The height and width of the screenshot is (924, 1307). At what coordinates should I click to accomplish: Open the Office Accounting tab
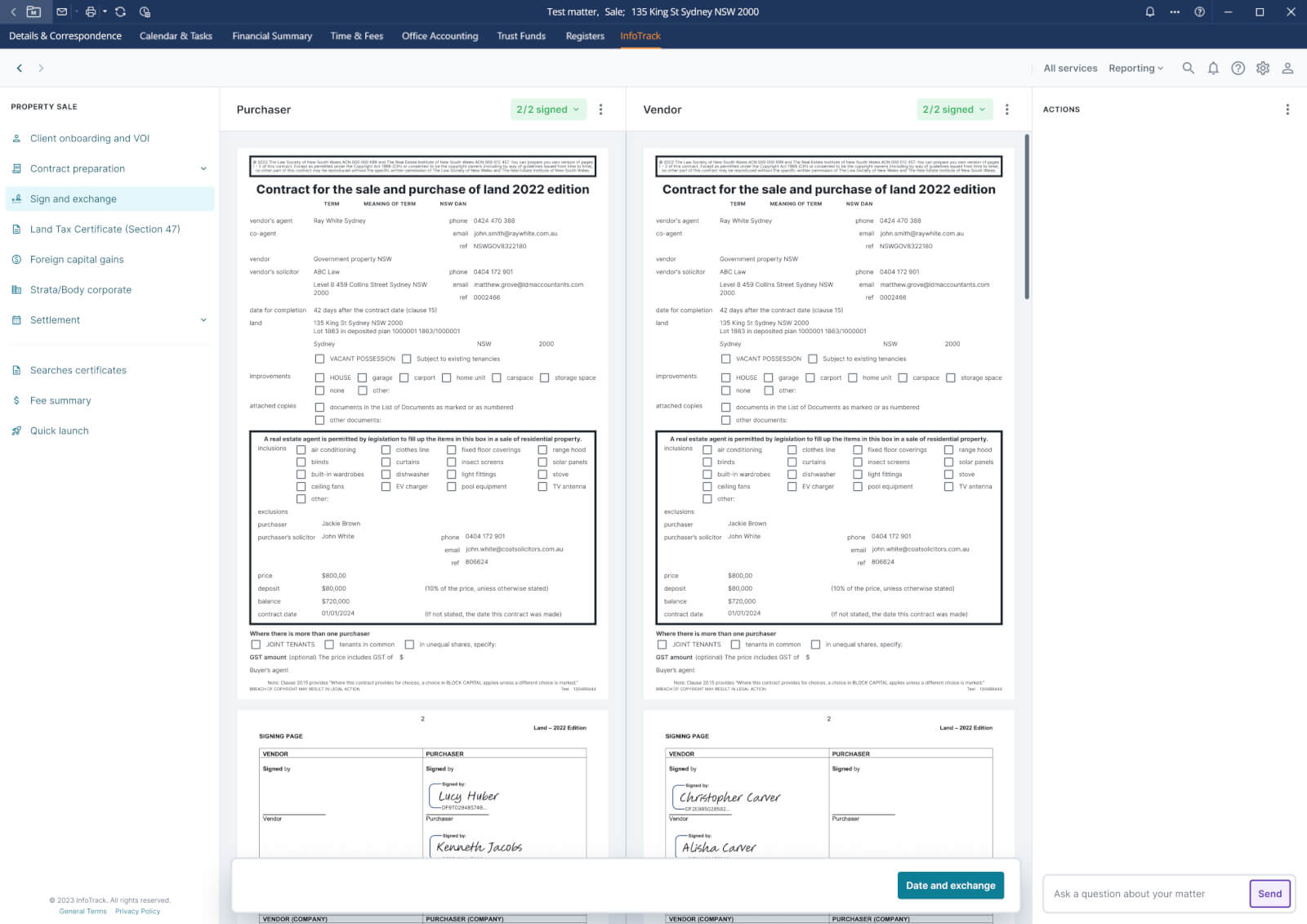click(x=439, y=36)
